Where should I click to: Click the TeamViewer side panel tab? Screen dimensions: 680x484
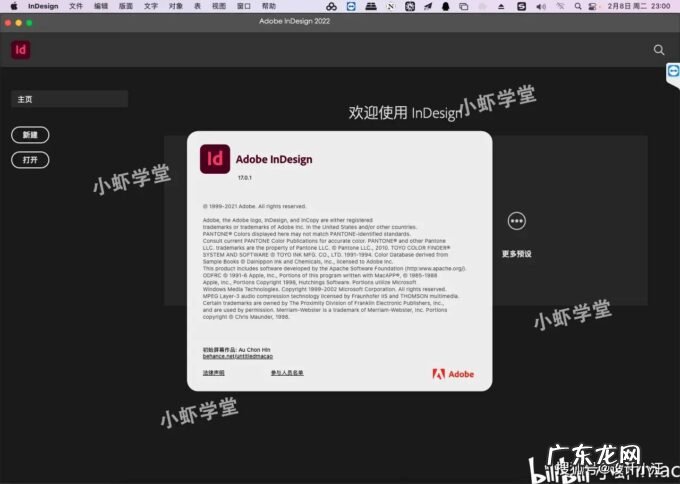[673, 72]
